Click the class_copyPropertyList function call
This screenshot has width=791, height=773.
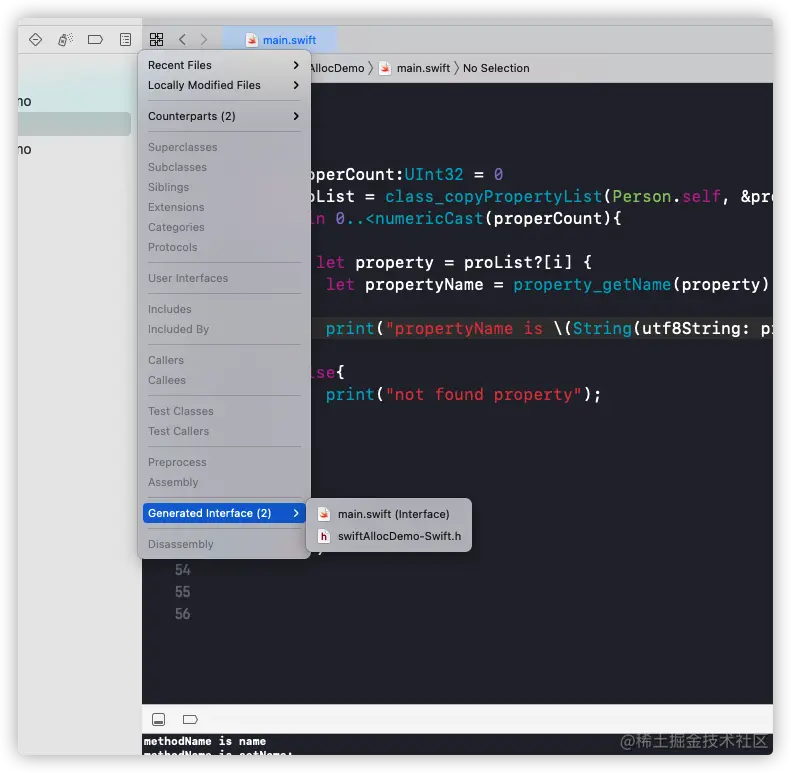point(493,197)
